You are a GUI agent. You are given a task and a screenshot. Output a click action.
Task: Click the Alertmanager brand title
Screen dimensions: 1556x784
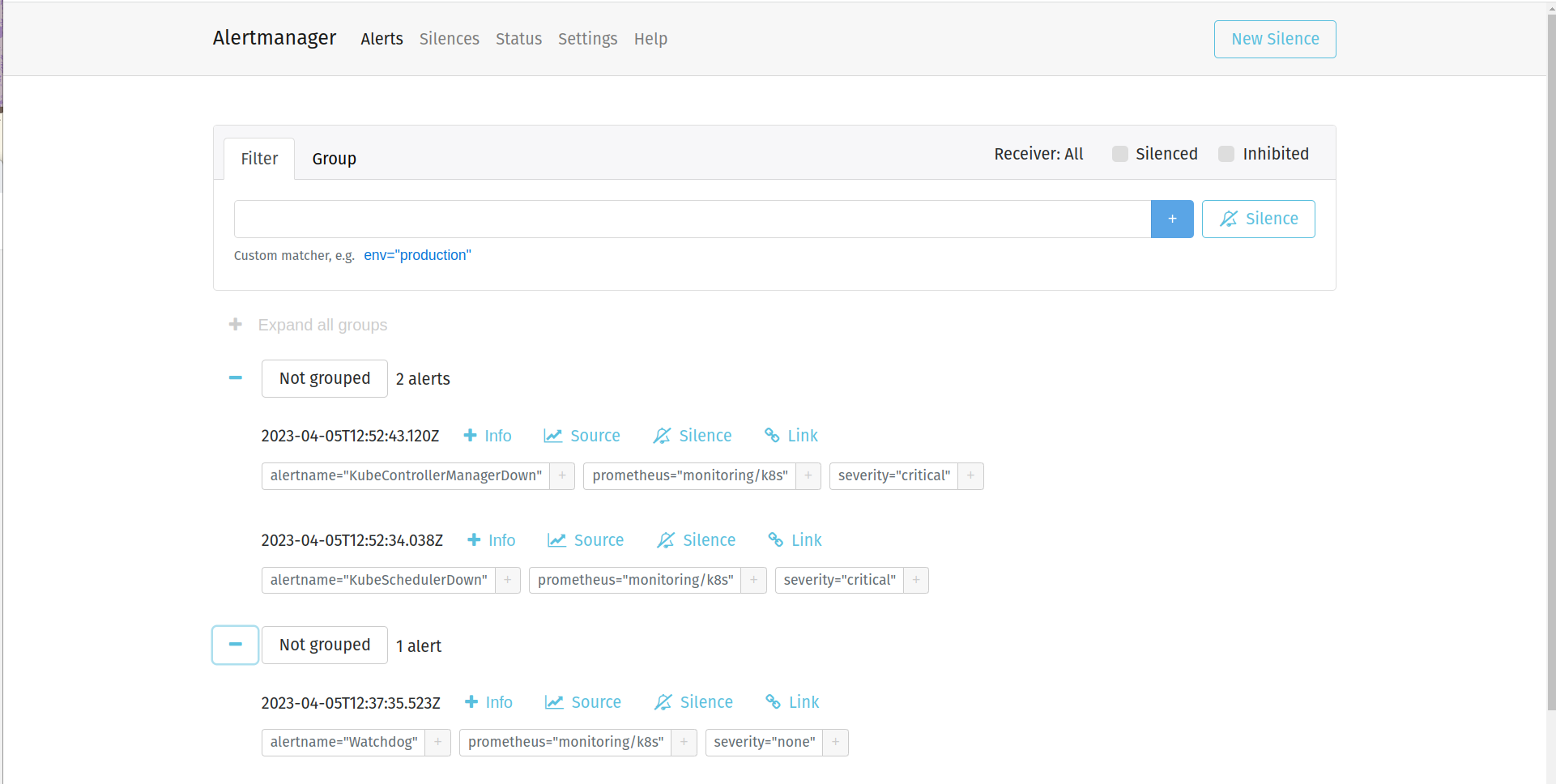pyautogui.click(x=275, y=38)
